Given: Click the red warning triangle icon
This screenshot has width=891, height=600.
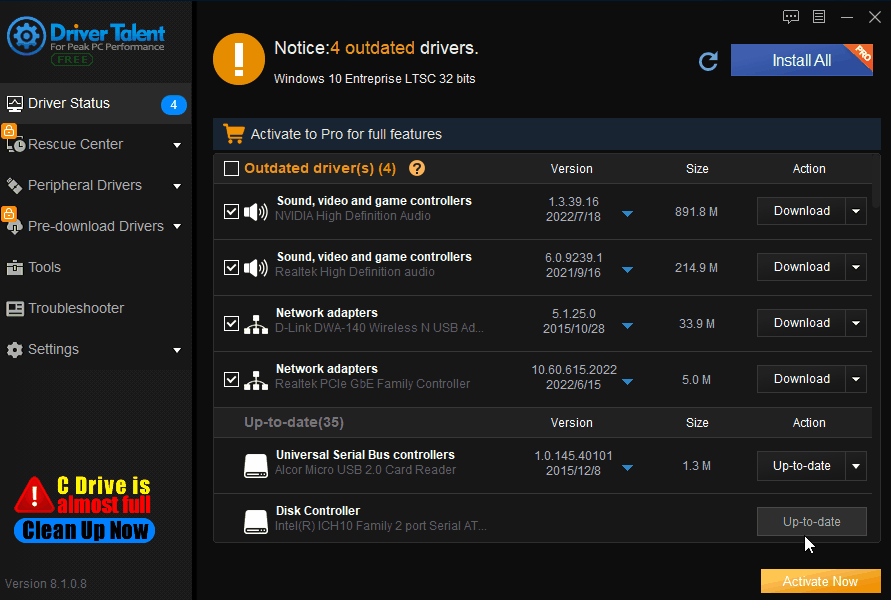Looking at the screenshot, I should 34,494.
